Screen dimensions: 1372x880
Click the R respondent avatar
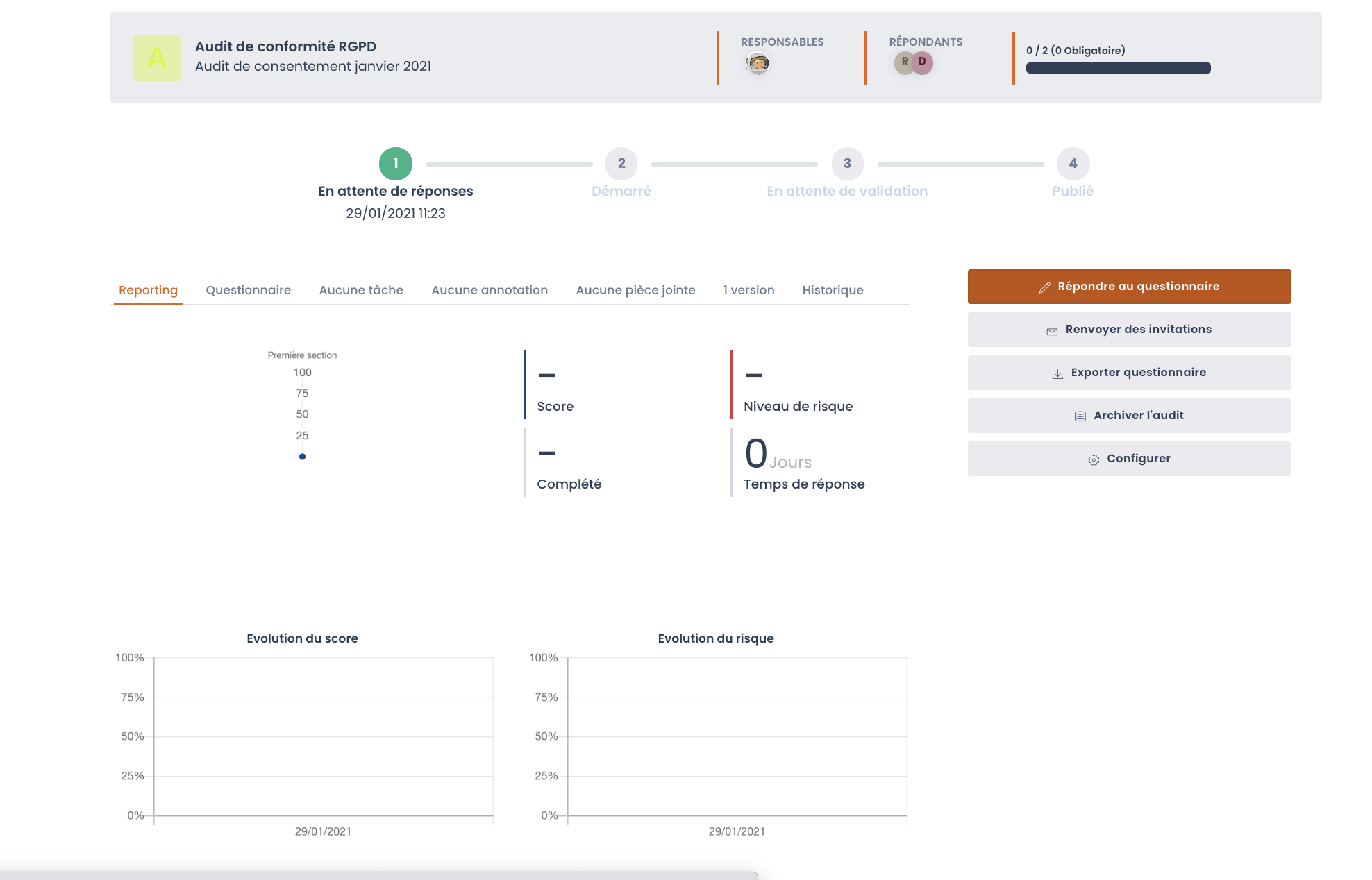pyautogui.click(x=903, y=62)
